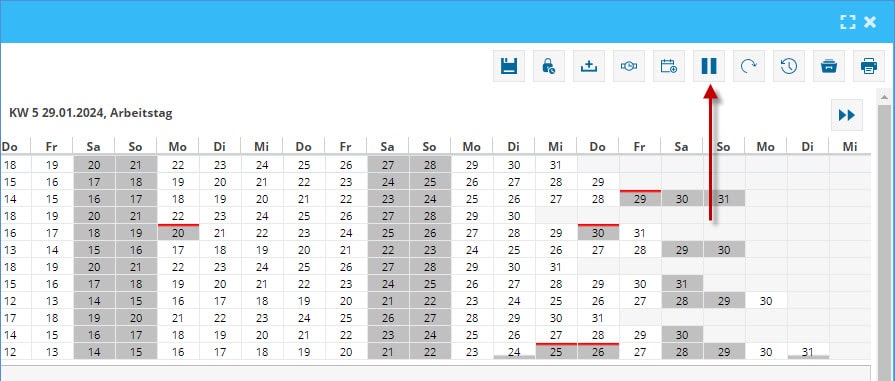
Task: Select the Mi 26 cell
Action: (x=555, y=250)
